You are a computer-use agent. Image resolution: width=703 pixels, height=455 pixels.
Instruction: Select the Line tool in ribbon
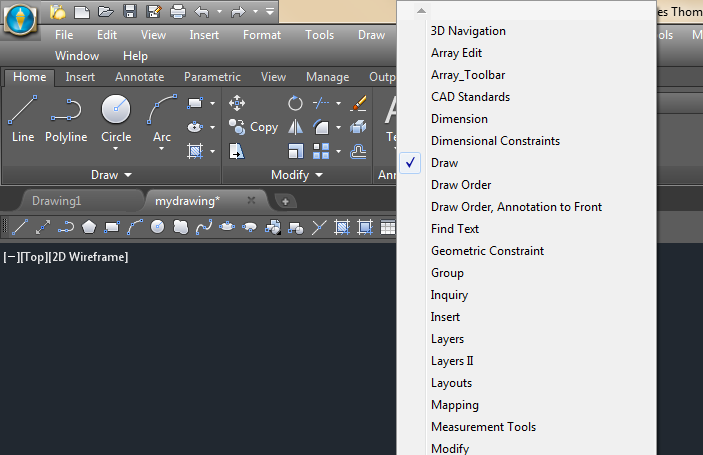pyautogui.click(x=22, y=119)
